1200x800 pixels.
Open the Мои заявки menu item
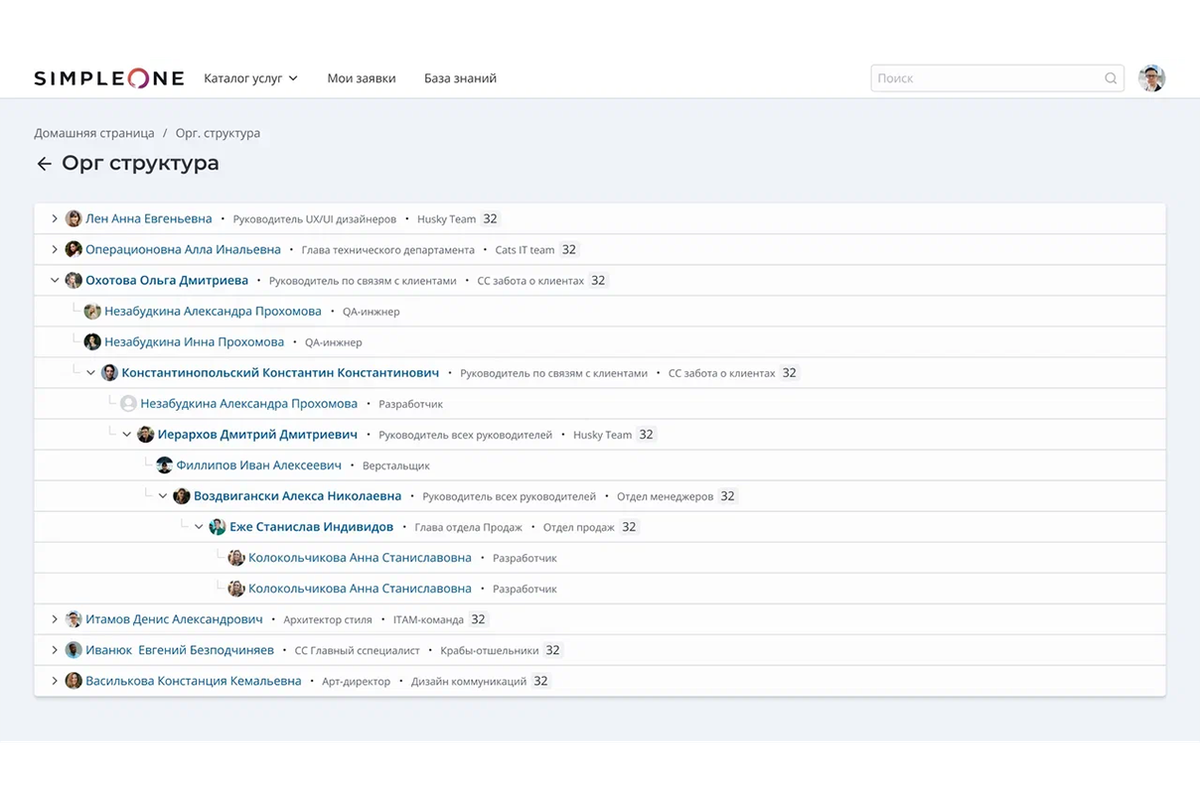coord(361,78)
